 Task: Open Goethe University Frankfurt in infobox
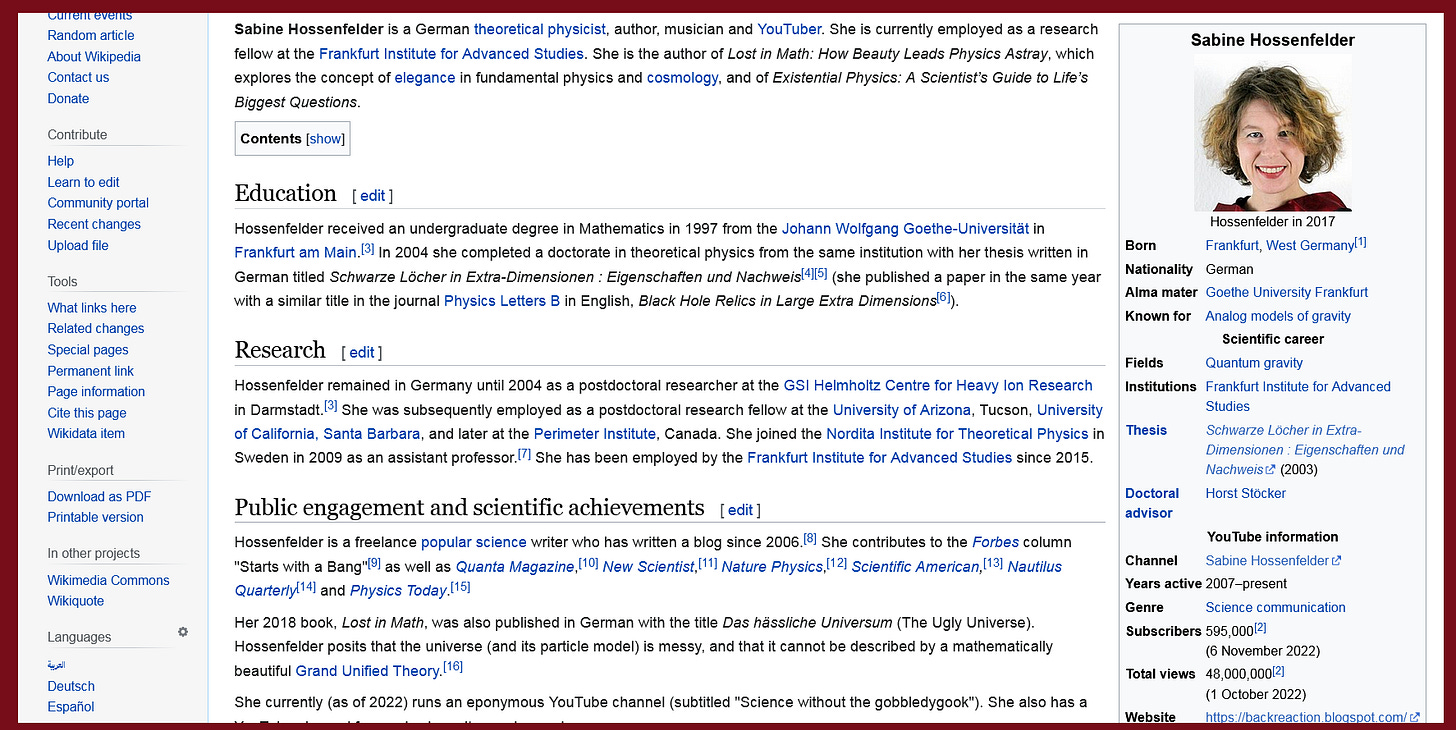[x=1287, y=292]
